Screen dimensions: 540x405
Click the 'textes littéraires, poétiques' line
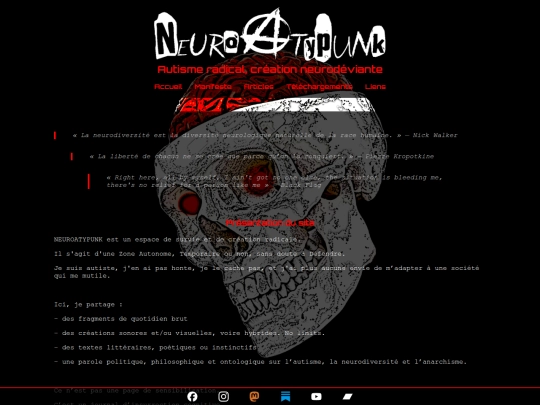(x=155, y=347)
